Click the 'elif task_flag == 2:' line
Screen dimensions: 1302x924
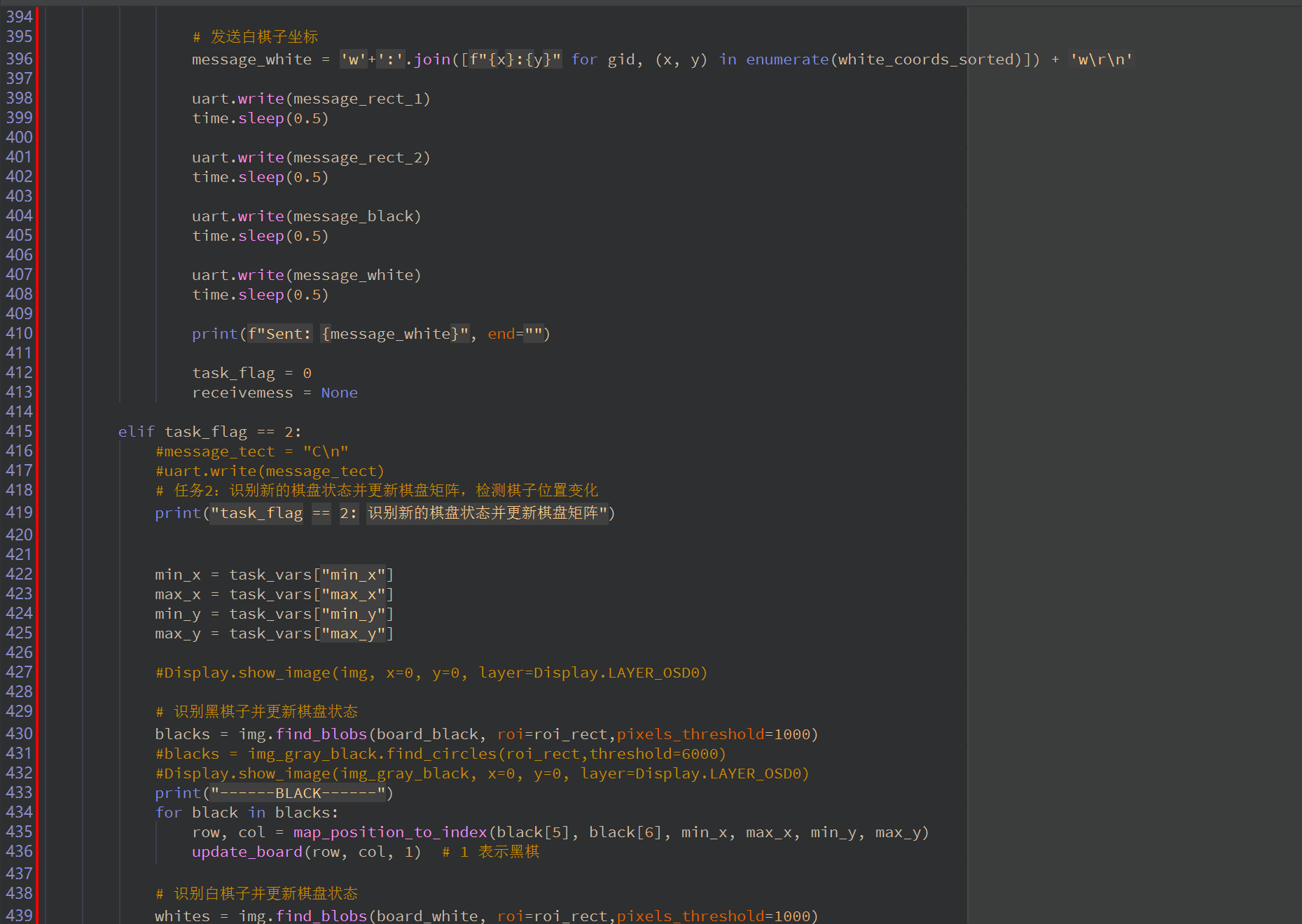(209, 432)
